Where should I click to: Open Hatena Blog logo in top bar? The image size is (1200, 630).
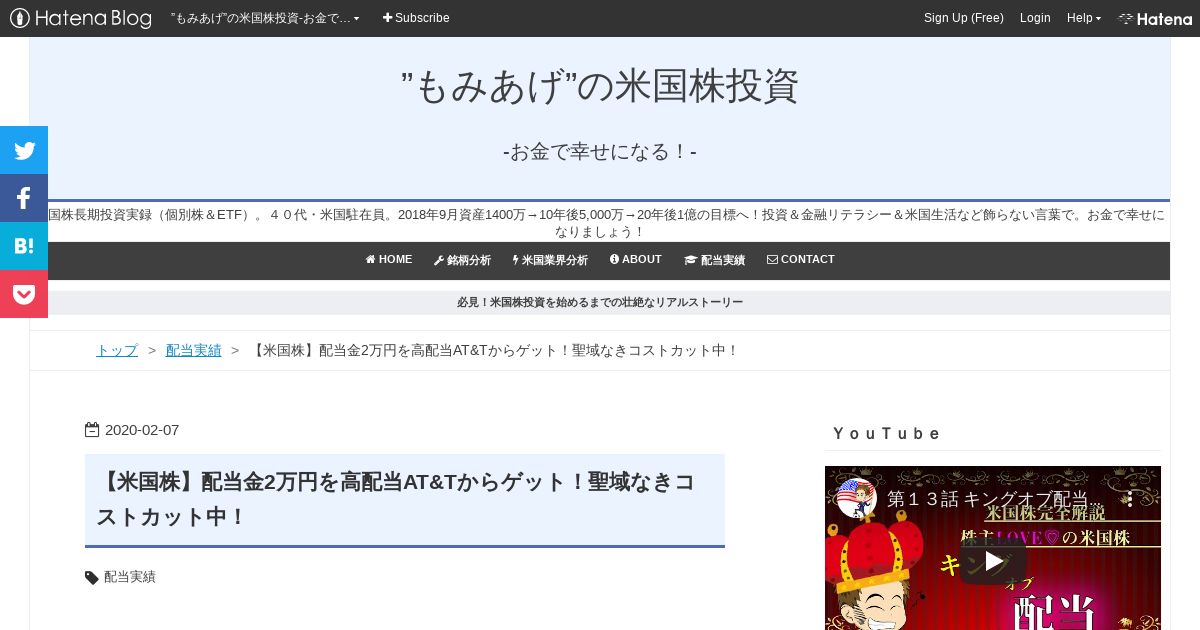coord(81,18)
